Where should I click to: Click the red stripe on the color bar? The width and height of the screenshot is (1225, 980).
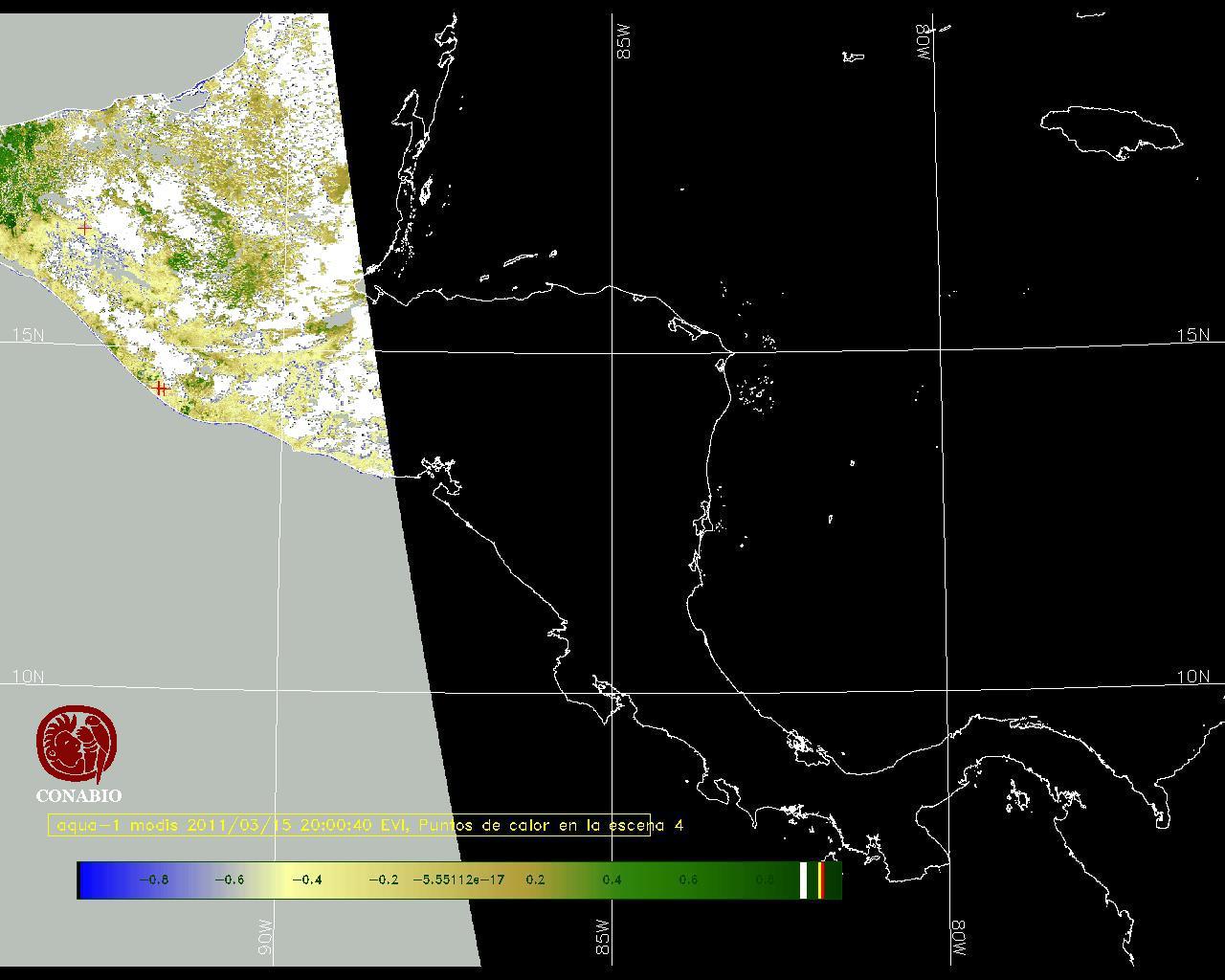pos(821,880)
